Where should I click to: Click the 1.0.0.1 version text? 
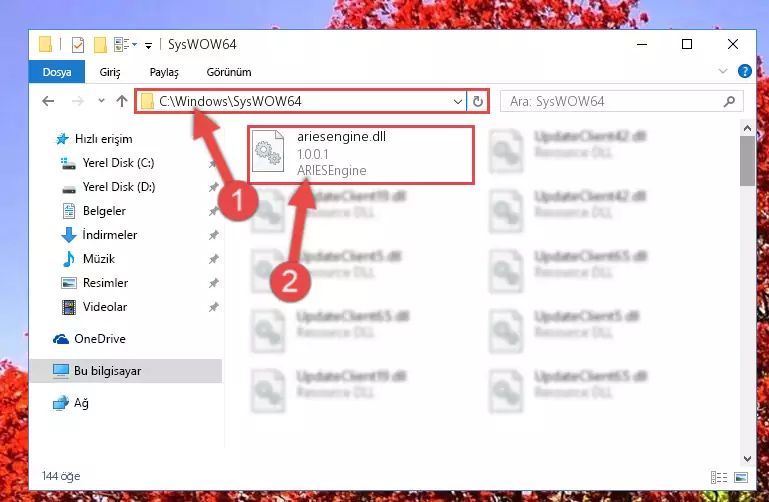312,154
